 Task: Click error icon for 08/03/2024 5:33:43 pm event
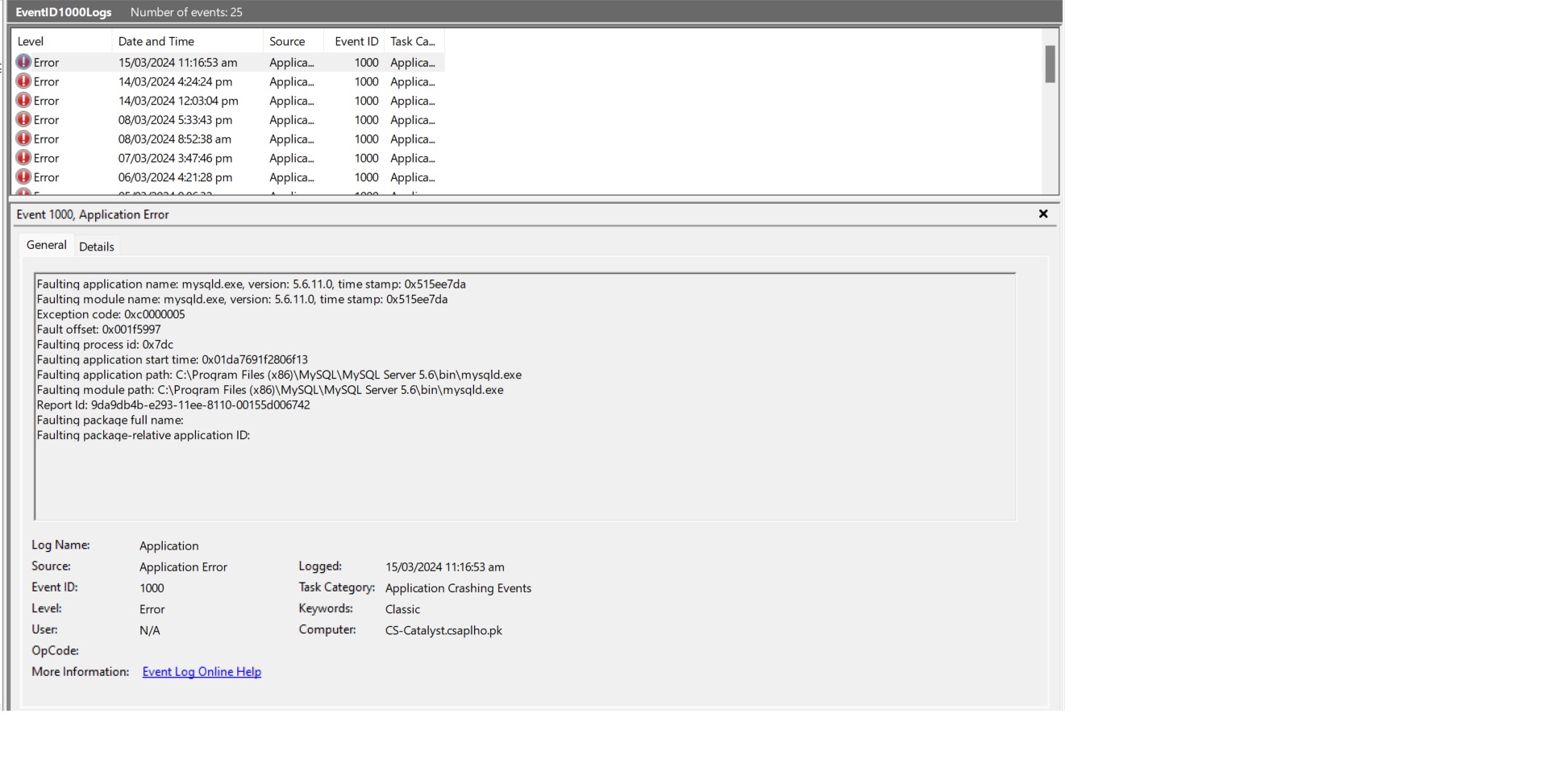pos(23,120)
